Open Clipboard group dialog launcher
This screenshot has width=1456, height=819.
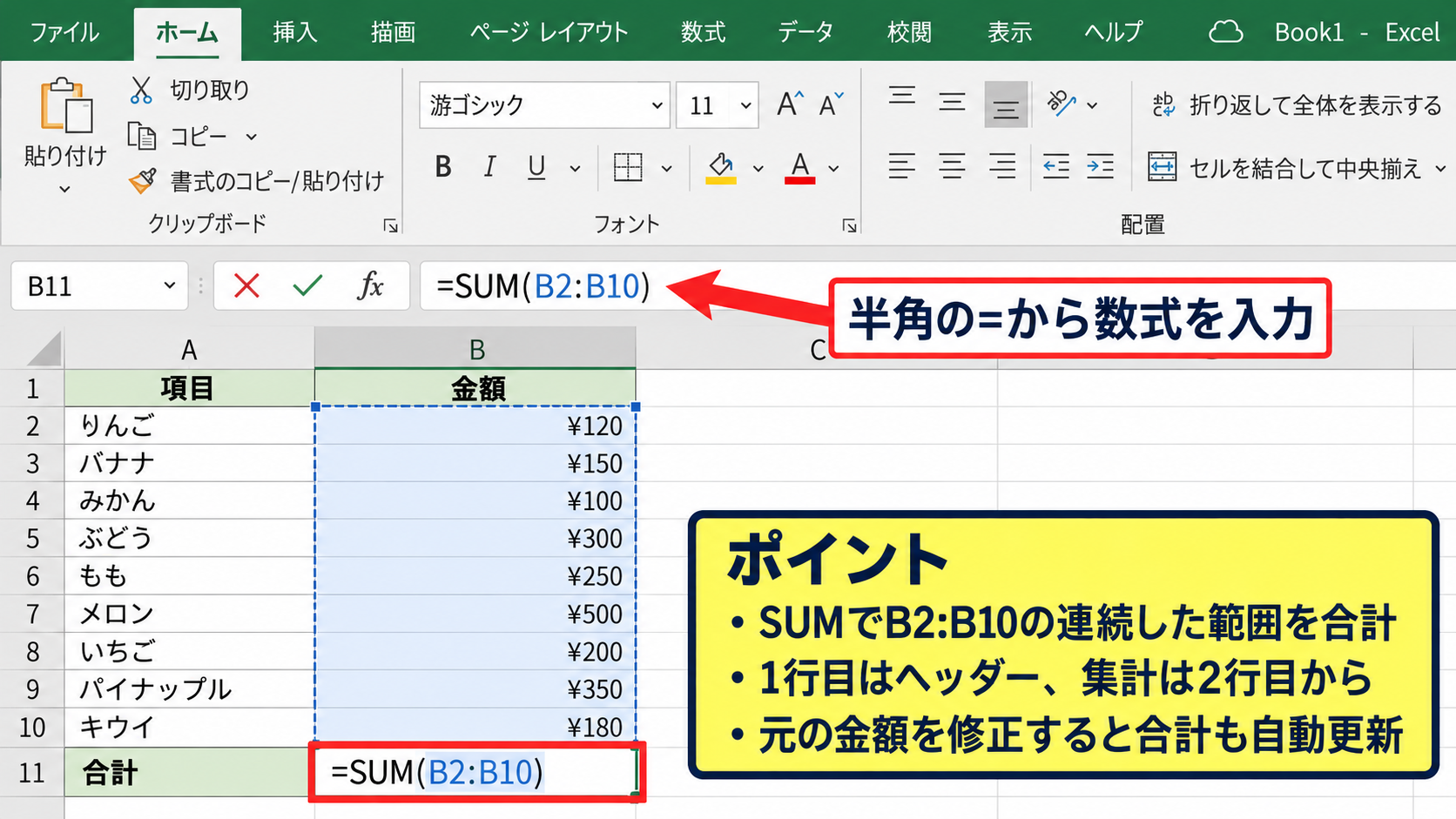click(390, 226)
